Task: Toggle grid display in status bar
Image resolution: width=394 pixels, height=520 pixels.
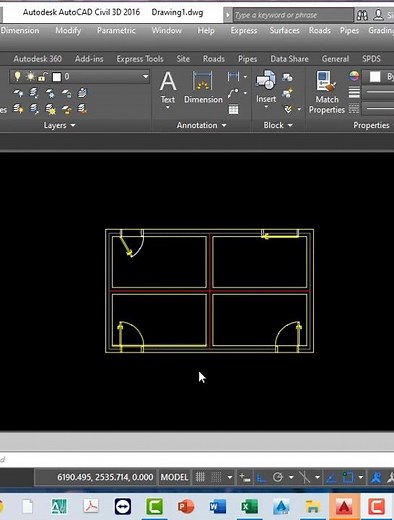Action: point(200,477)
